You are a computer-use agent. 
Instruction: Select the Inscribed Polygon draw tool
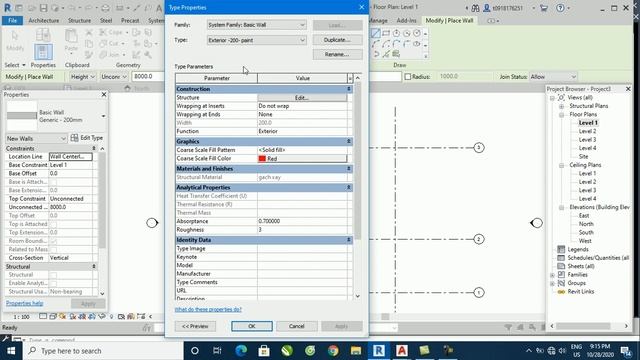point(396,33)
